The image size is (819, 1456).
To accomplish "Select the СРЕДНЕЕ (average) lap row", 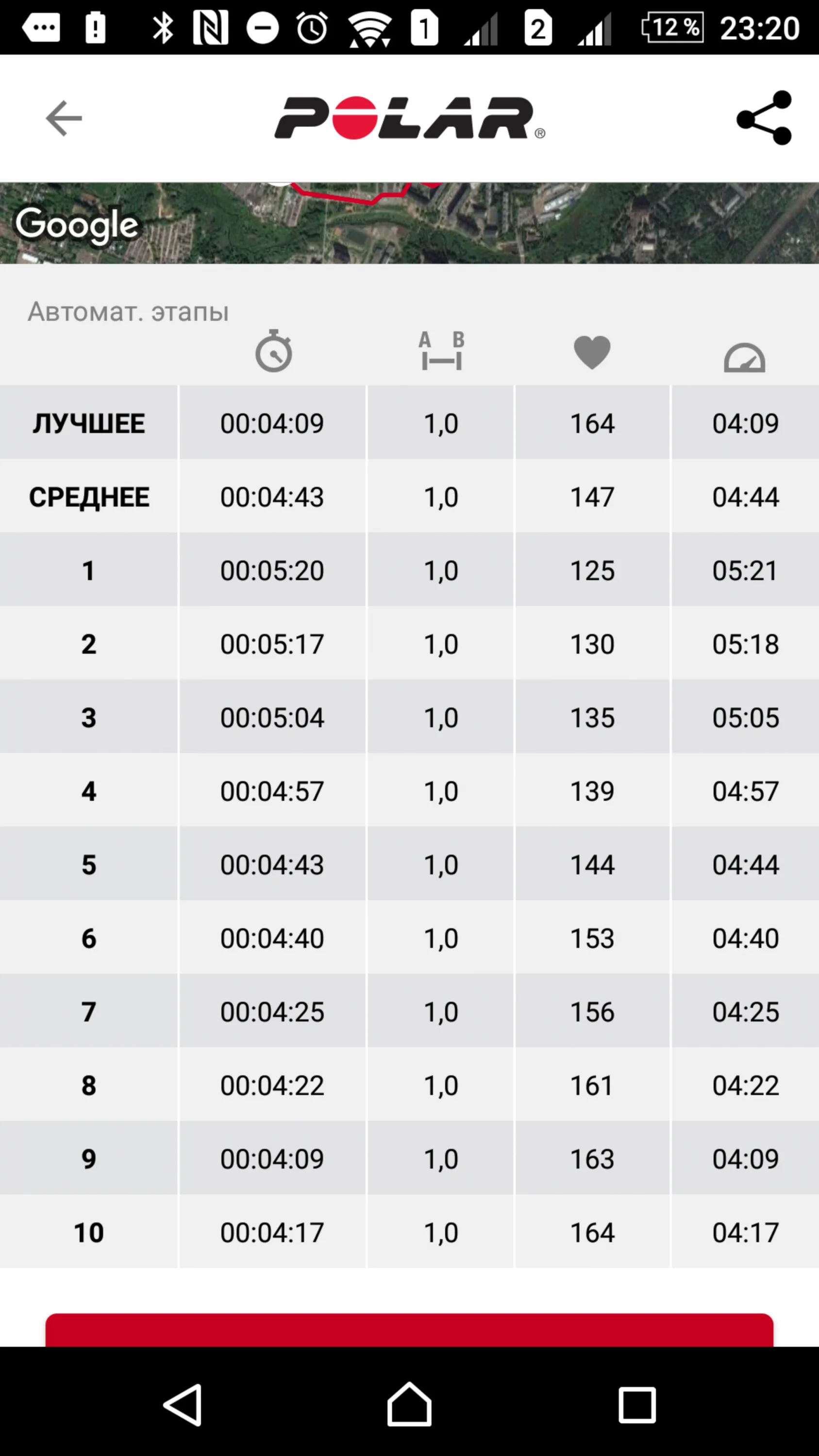I will tap(89, 497).
